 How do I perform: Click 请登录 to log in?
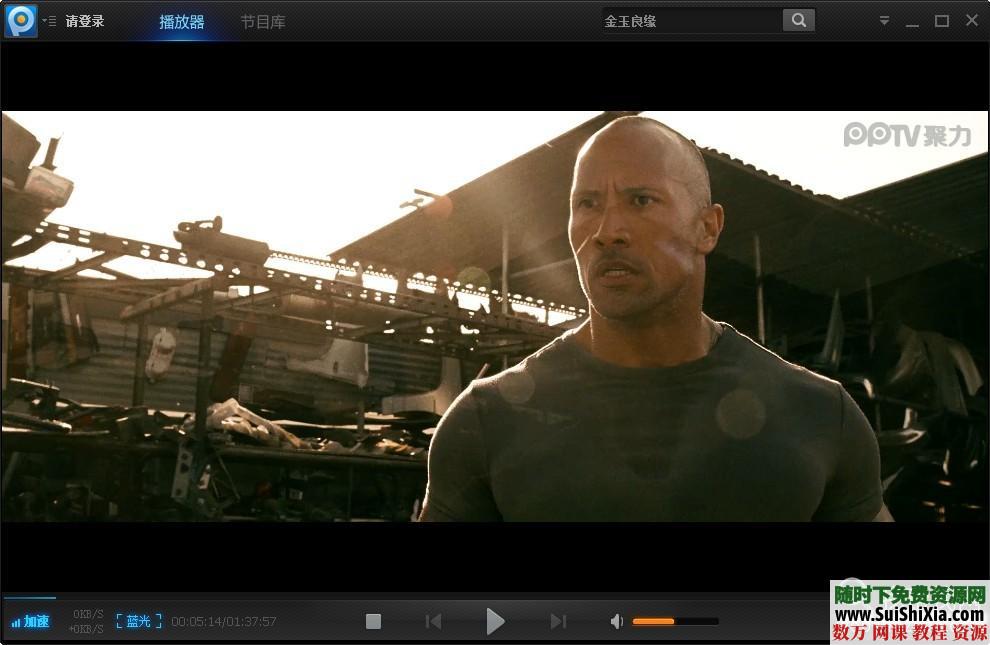point(85,21)
